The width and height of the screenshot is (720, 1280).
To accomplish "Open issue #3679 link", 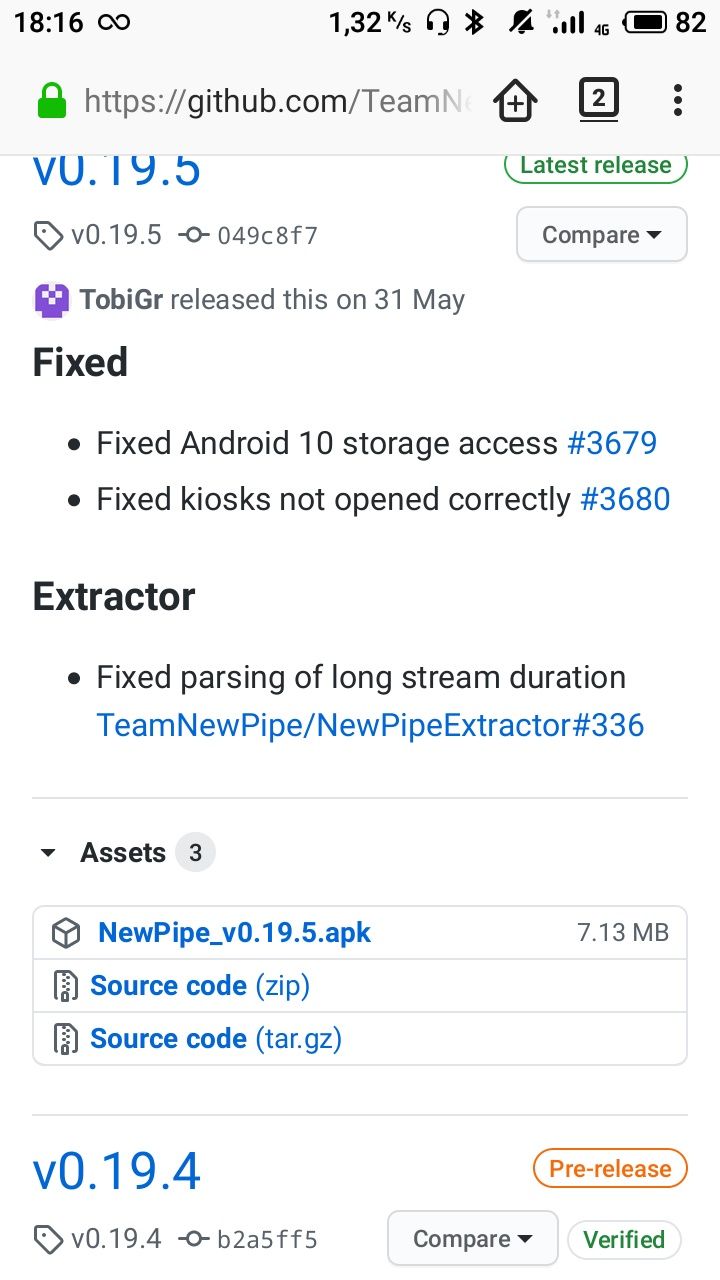I will coord(612,443).
